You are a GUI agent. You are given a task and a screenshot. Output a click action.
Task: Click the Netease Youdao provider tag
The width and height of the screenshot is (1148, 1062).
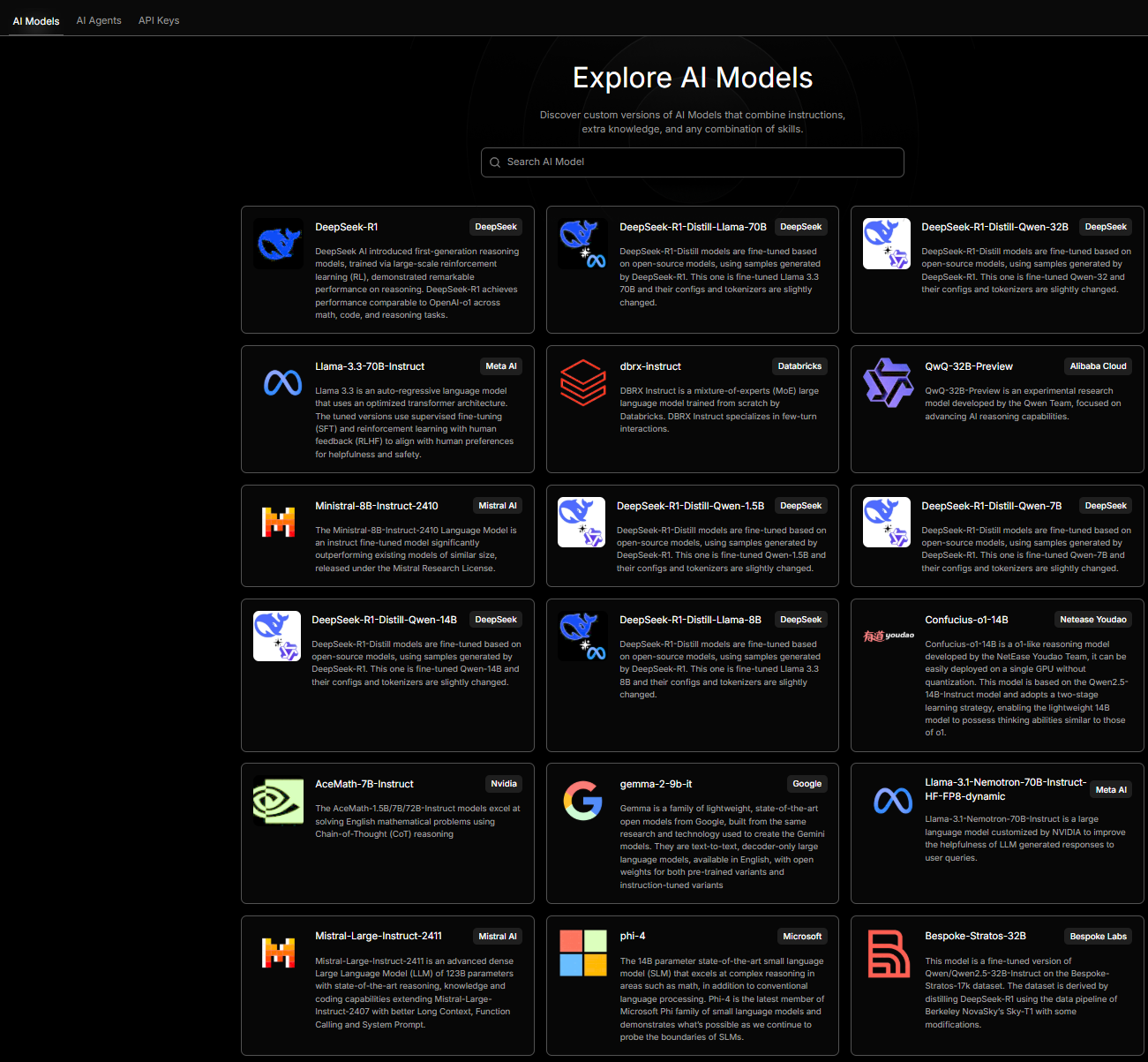tap(1093, 620)
